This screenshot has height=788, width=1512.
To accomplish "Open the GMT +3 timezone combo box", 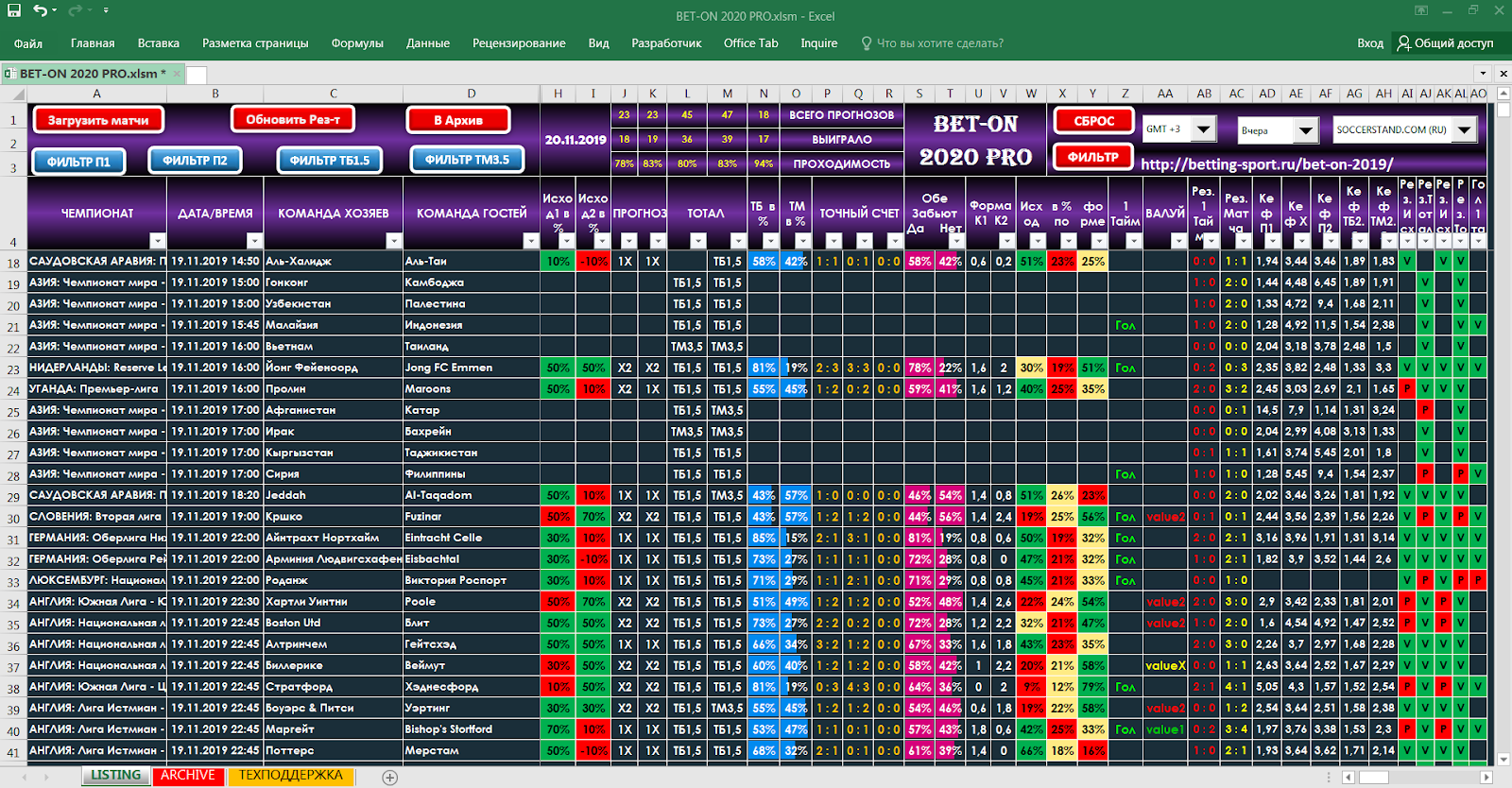I will click(x=1203, y=129).
